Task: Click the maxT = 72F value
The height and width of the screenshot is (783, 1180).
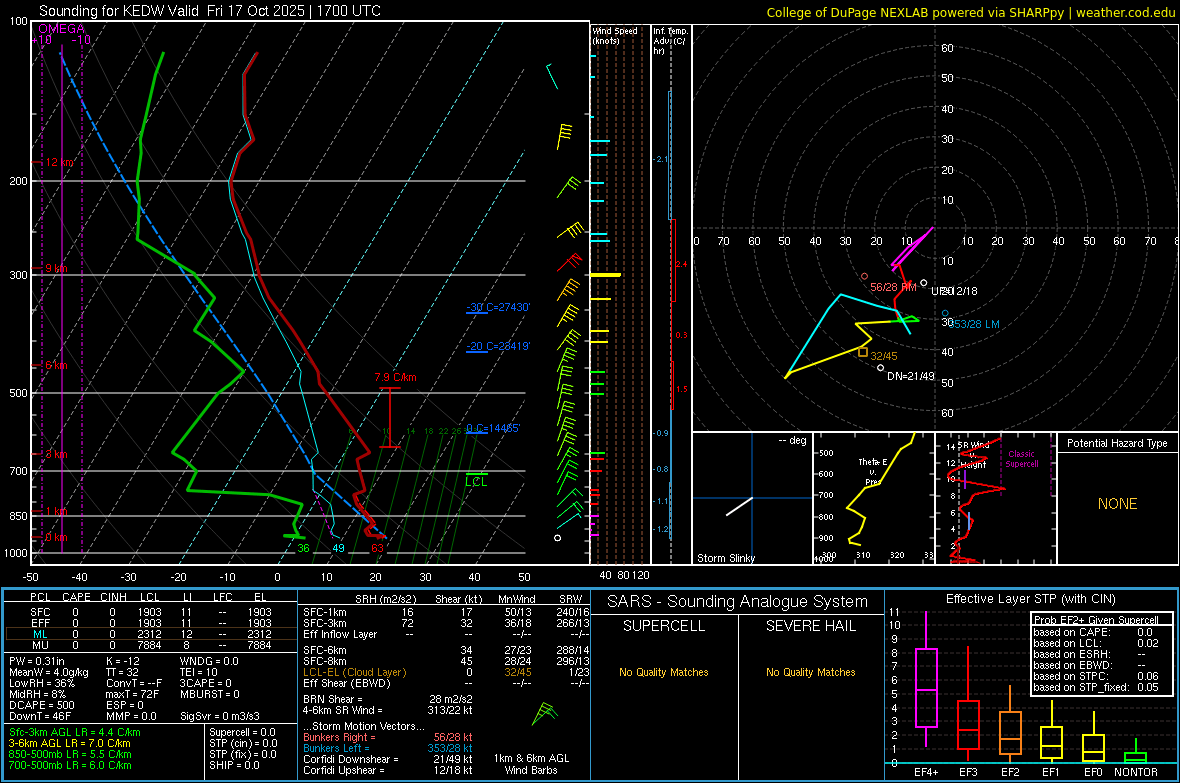Action: tap(132, 694)
